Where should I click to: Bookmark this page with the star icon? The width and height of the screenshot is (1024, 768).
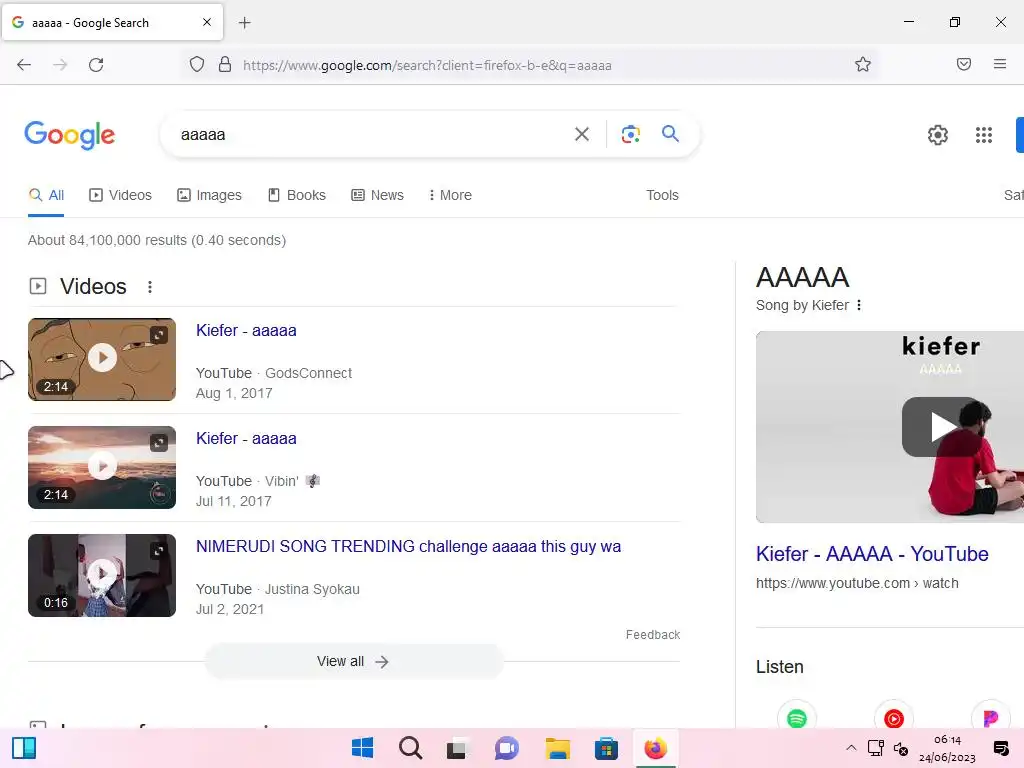[x=863, y=64]
